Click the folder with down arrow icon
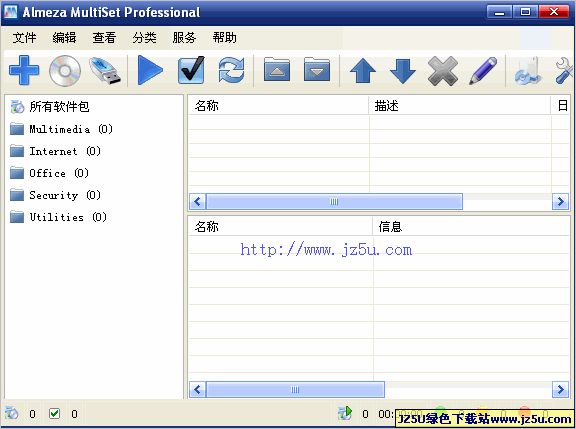 pos(317,69)
